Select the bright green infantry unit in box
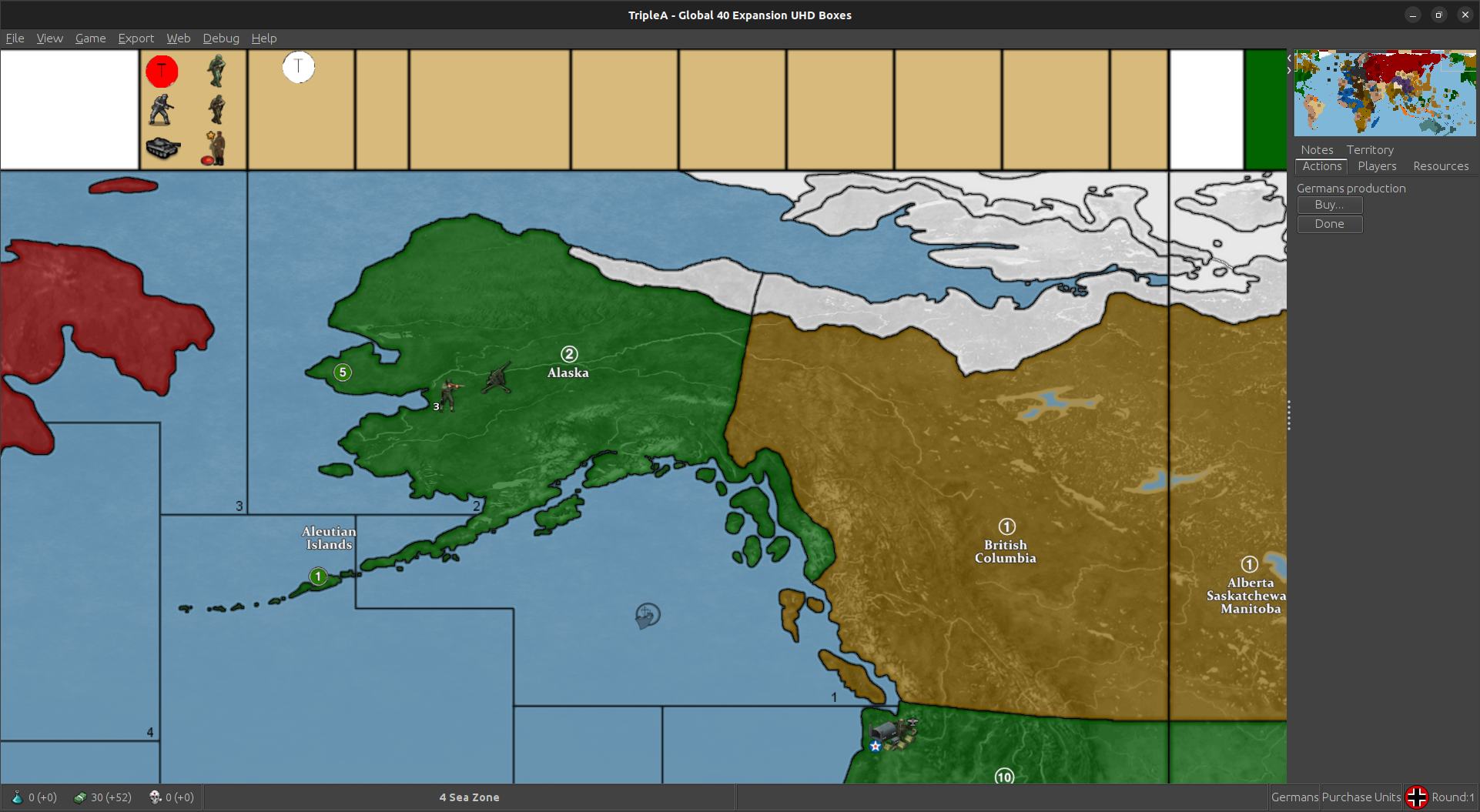This screenshot has width=1480, height=812. (216, 71)
